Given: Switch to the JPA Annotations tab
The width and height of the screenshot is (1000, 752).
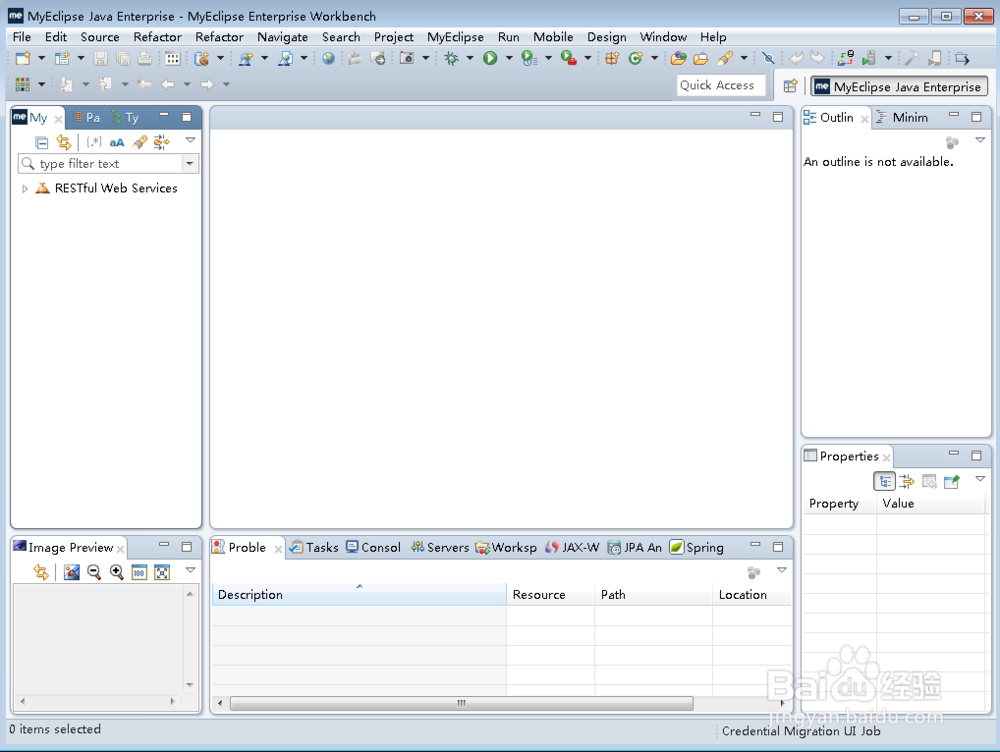Looking at the screenshot, I should pyautogui.click(x=635, y=547).
